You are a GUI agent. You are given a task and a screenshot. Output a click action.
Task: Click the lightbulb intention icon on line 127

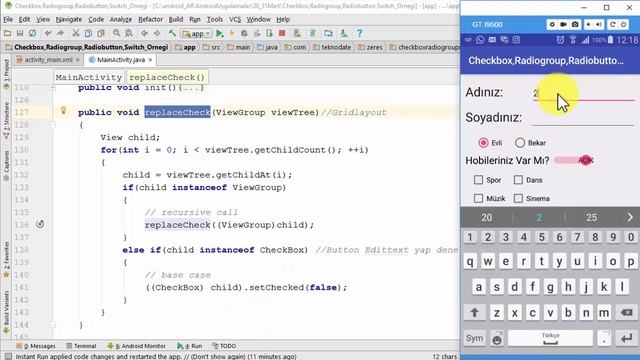pyautogui.click(x=63, y=110)
